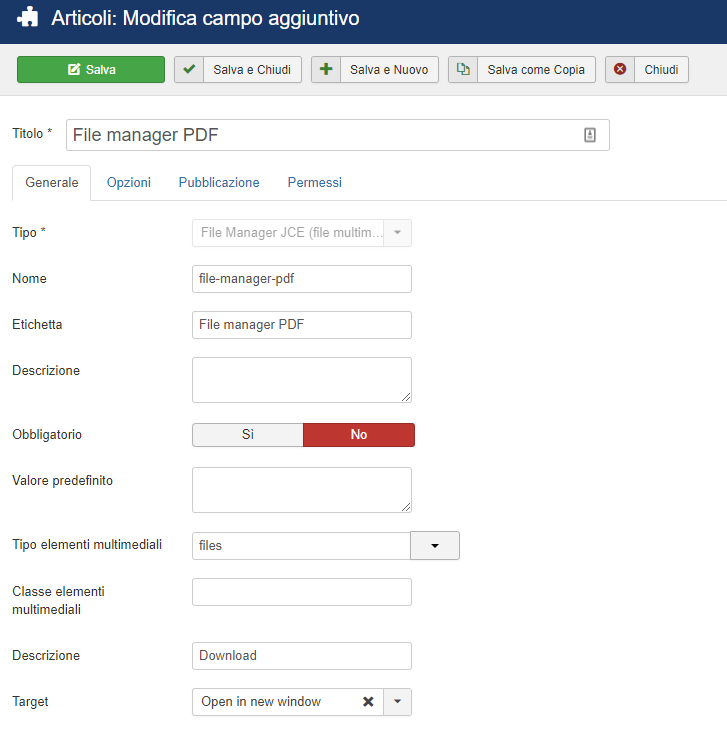This screenshot has height=755, width=727.
Task: Focus the Classe elementi multimediali field
Action: pyautogui.click(x=302, y=592)
